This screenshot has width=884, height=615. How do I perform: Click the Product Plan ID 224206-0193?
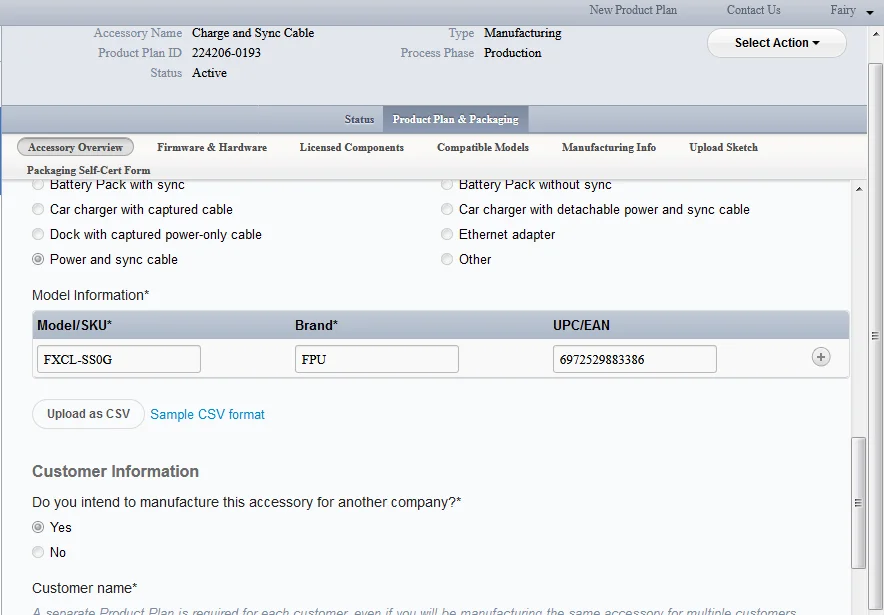pyautogui.click(x=226, y=53)
